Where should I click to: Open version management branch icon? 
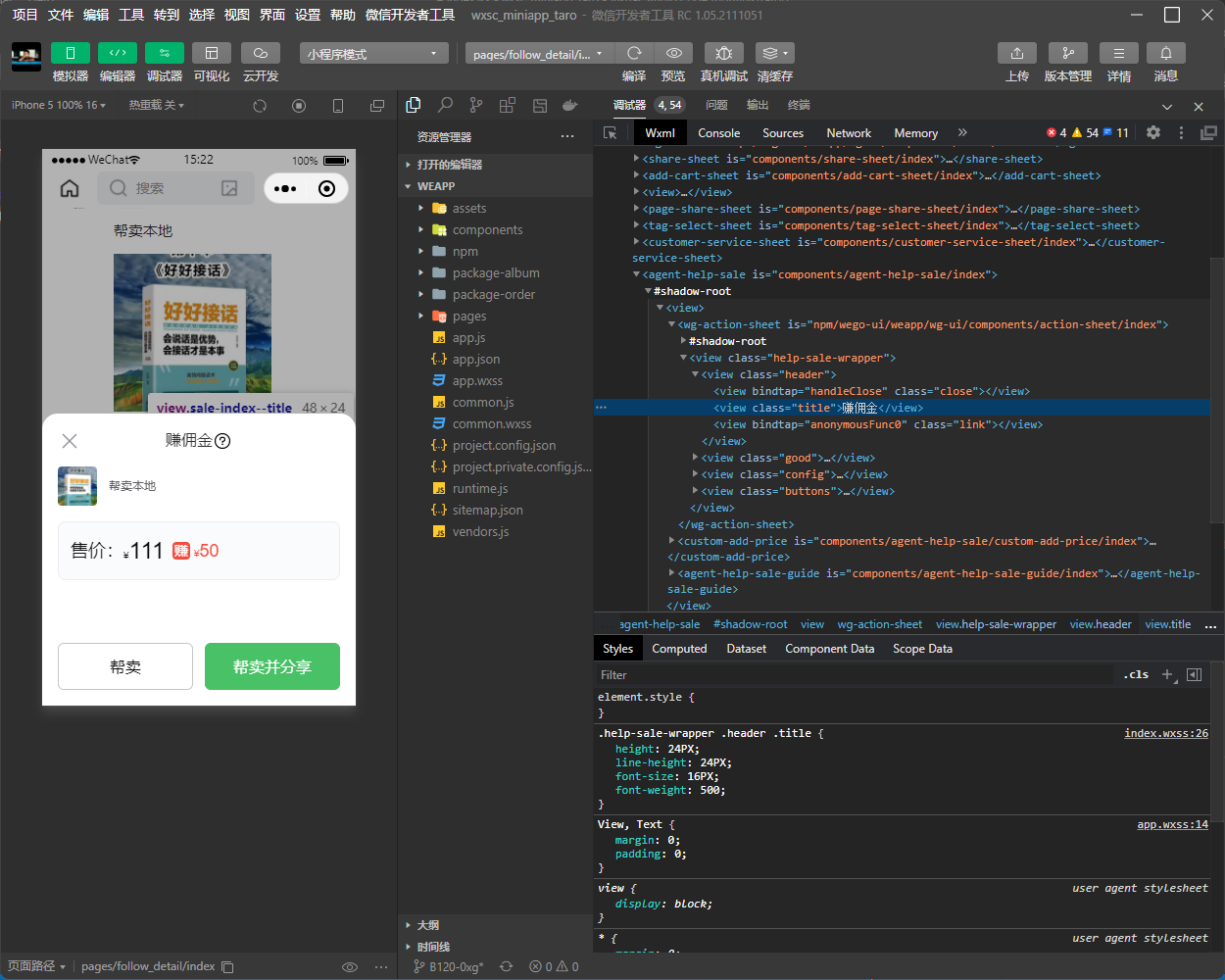(x=1068, y=53)
